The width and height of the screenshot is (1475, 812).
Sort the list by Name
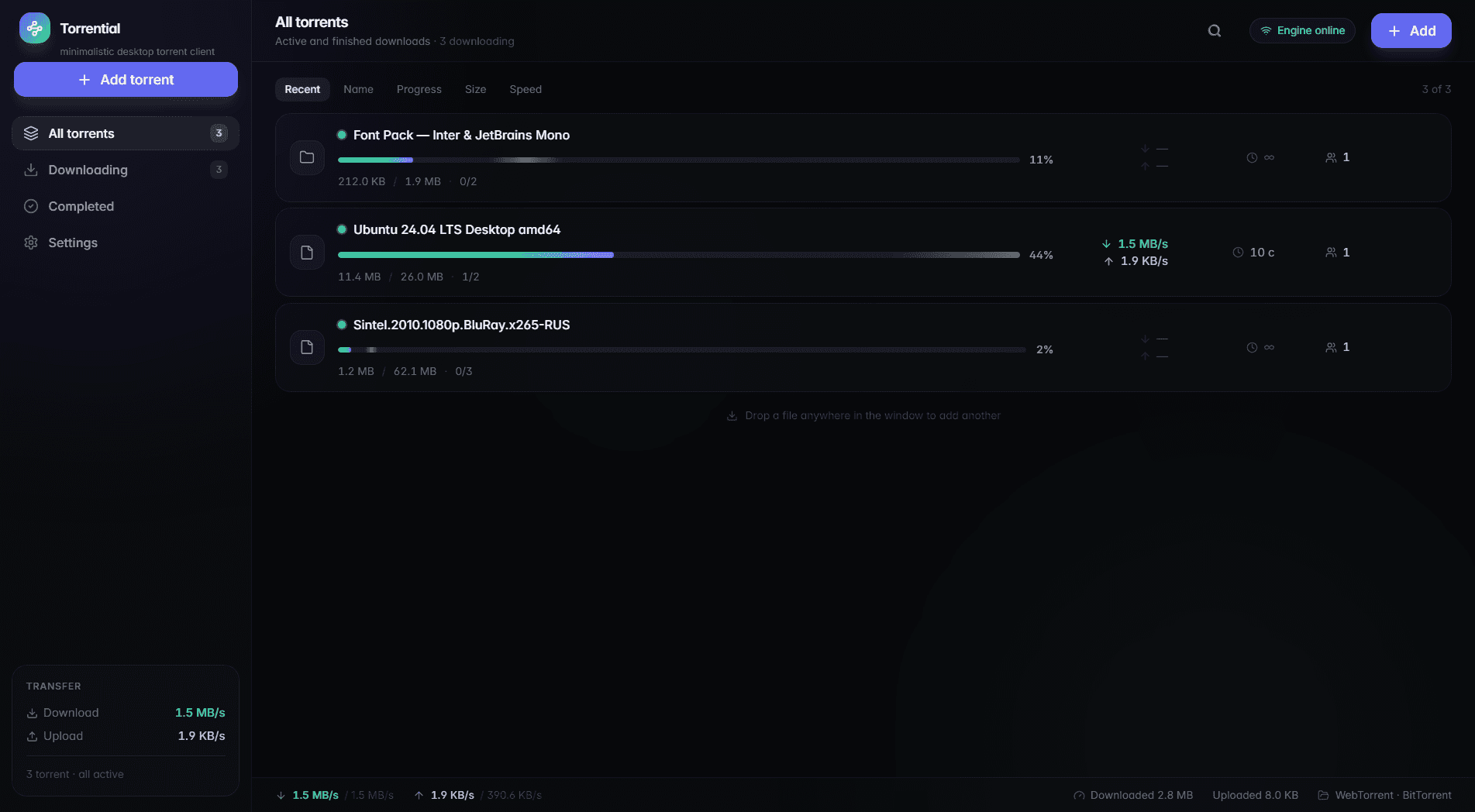pos(358,89)
